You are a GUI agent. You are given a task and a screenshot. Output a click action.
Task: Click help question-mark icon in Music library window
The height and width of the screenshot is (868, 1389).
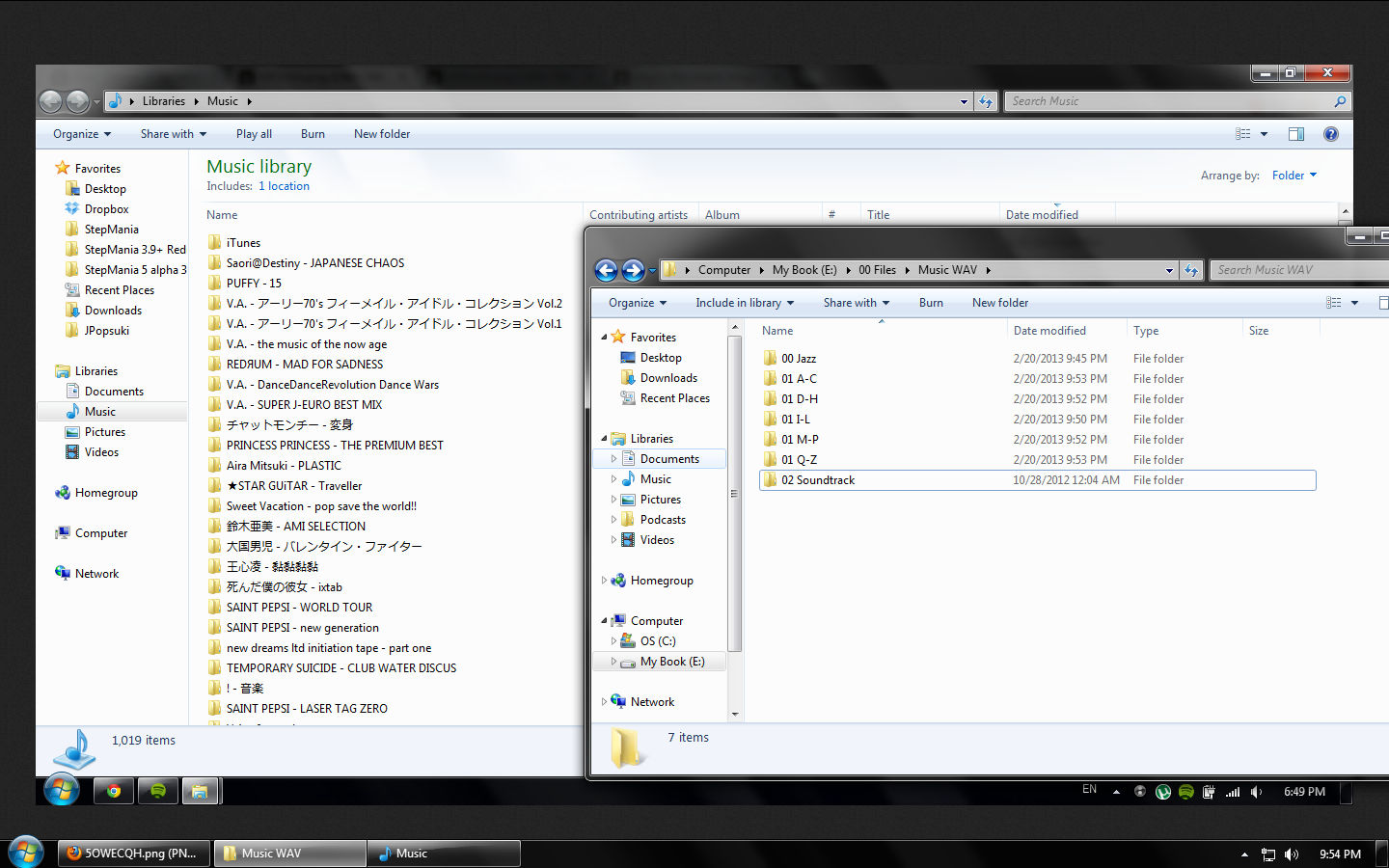click(x=1331, y=134)
